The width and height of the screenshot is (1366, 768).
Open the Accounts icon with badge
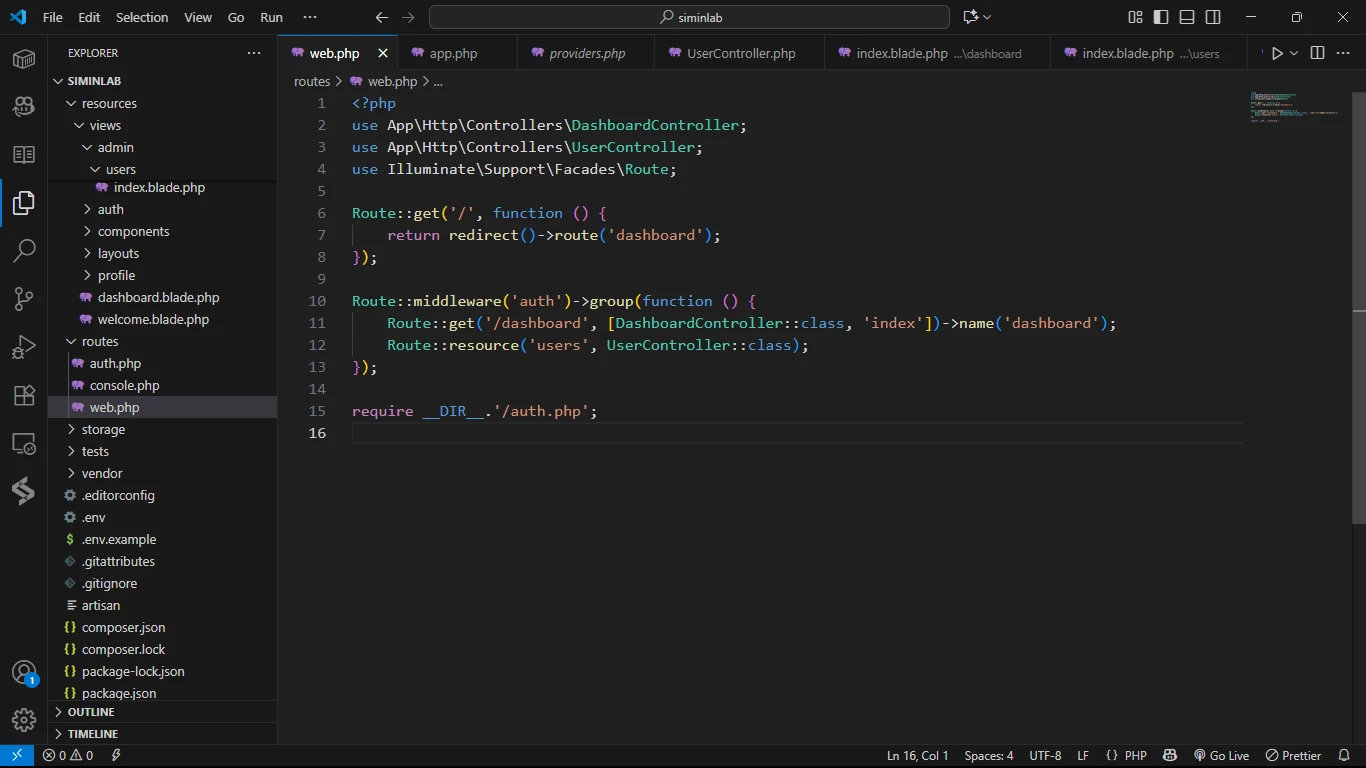pyautogui.click(x=24, y=672)
